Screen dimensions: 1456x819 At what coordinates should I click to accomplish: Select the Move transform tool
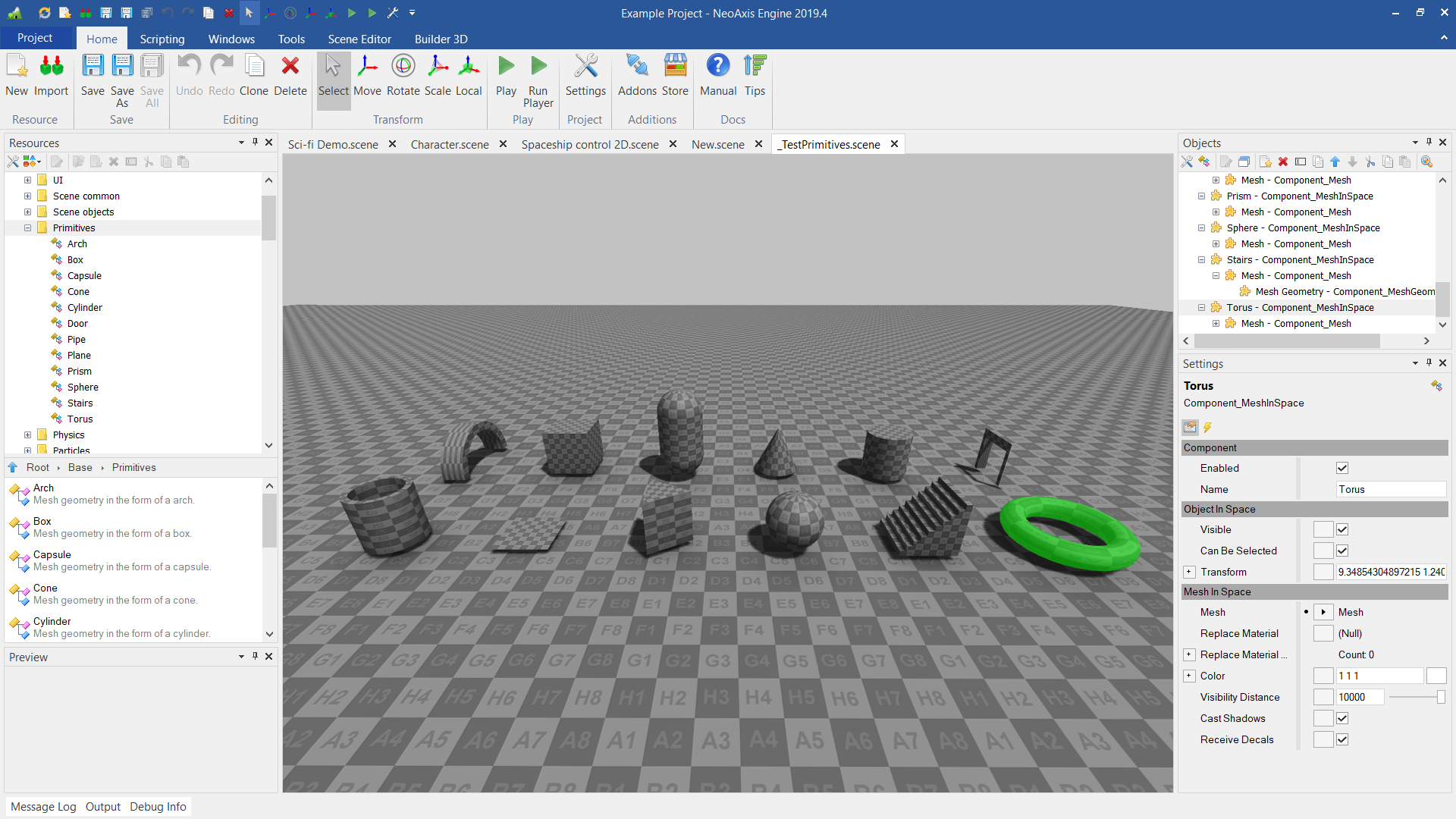(x=367, y=67)
